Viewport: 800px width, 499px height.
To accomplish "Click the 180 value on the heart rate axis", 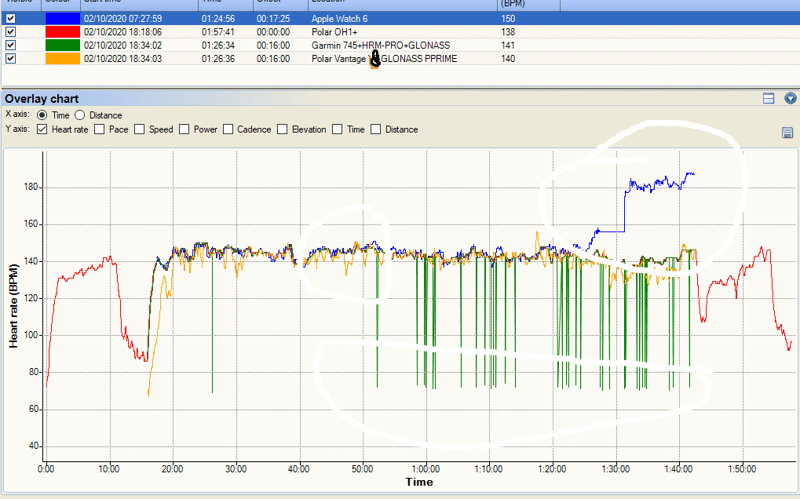I will tap(31, 187).
